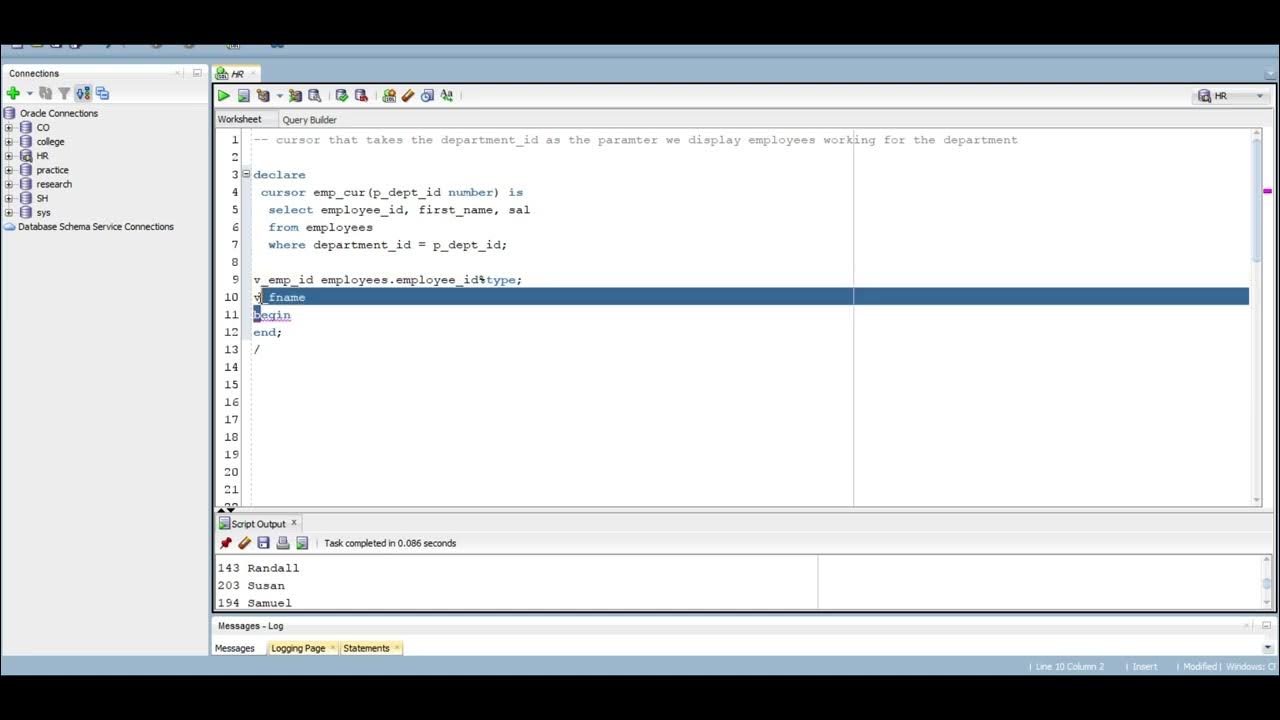This screenshot has height=720, width=1280.
Task: Close the Logging Page tab
Action: [x=333, y=648]
